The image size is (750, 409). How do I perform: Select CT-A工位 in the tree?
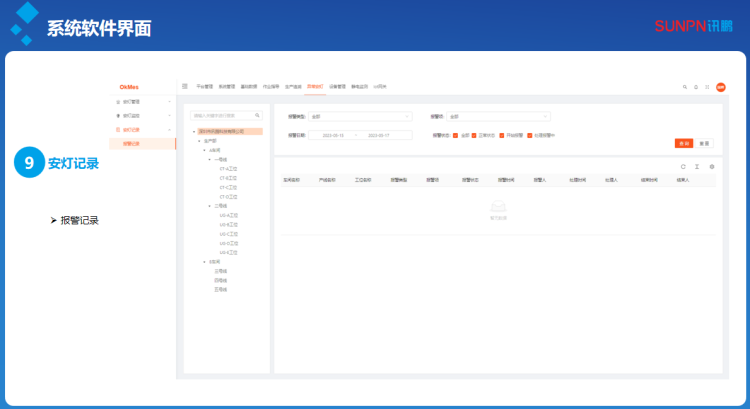click(x=228, y=167)
